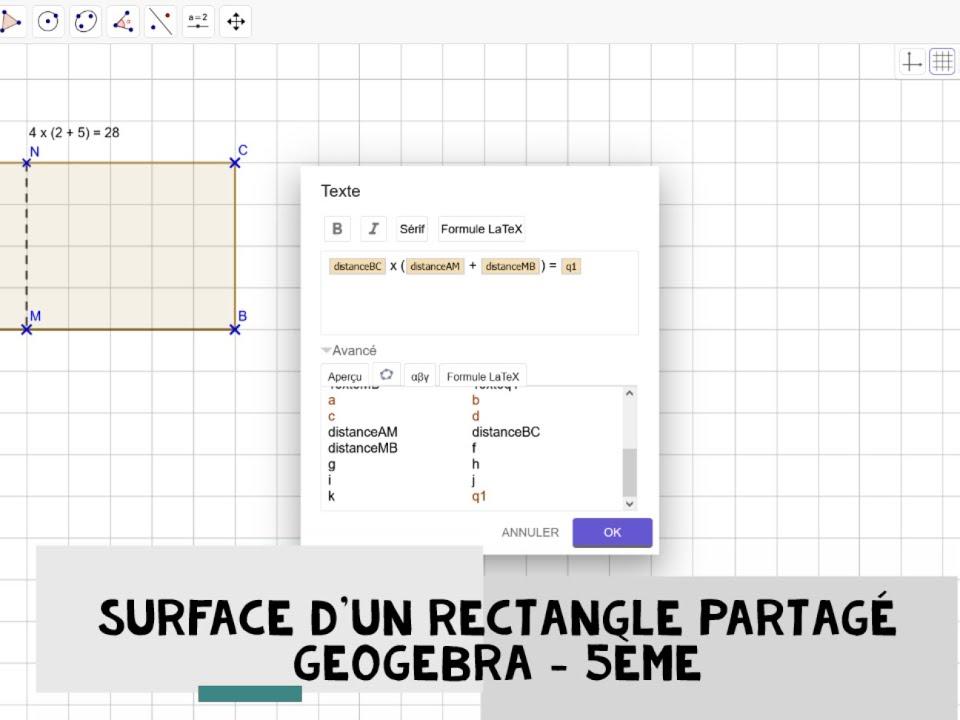
Task: Click the down arrow on the variable list scrollbar
Action: [x=629, y=504]
